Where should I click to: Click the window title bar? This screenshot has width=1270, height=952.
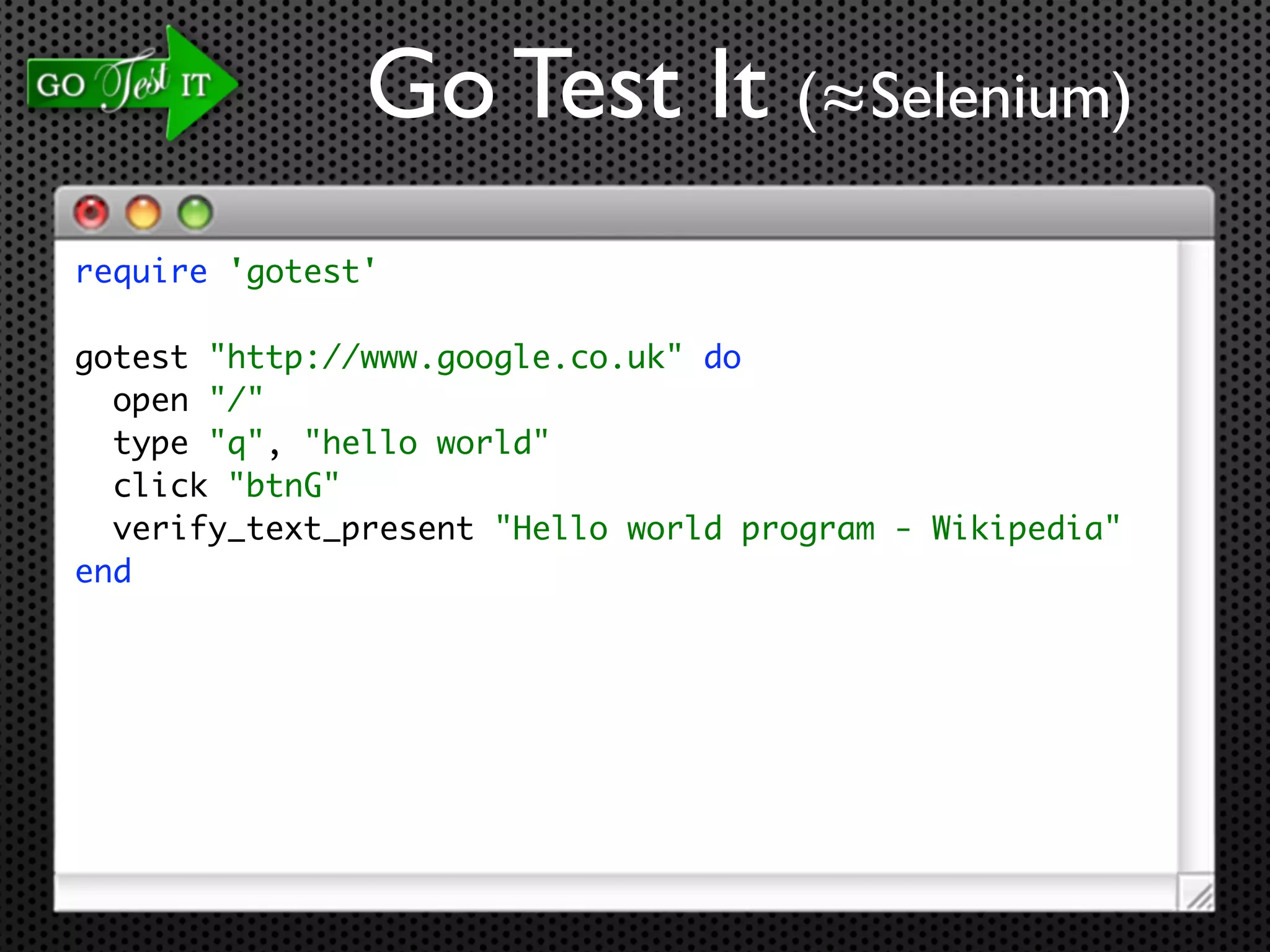click(x=634, y=213)
